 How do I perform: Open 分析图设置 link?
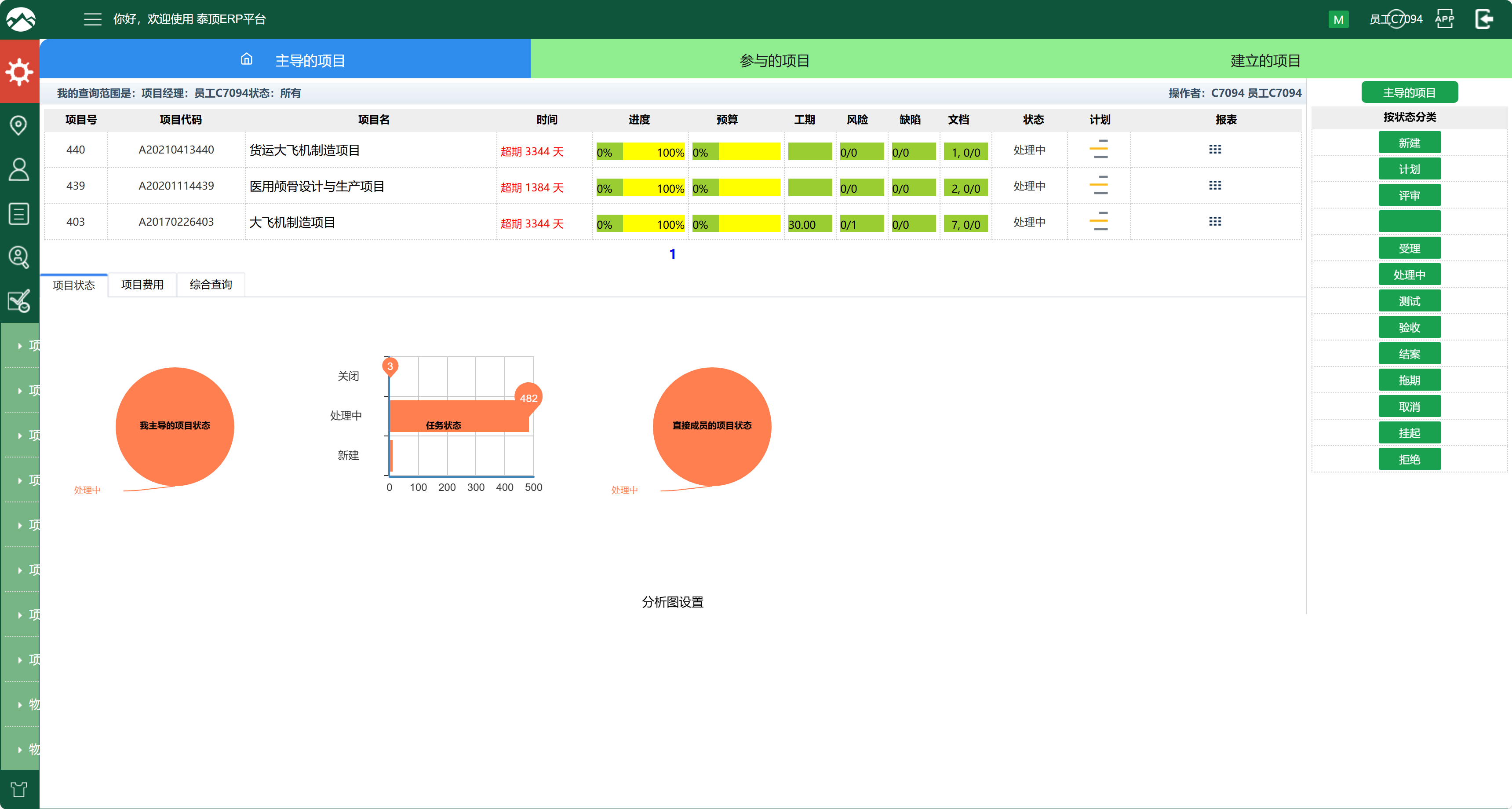click(x=673, y=602)
